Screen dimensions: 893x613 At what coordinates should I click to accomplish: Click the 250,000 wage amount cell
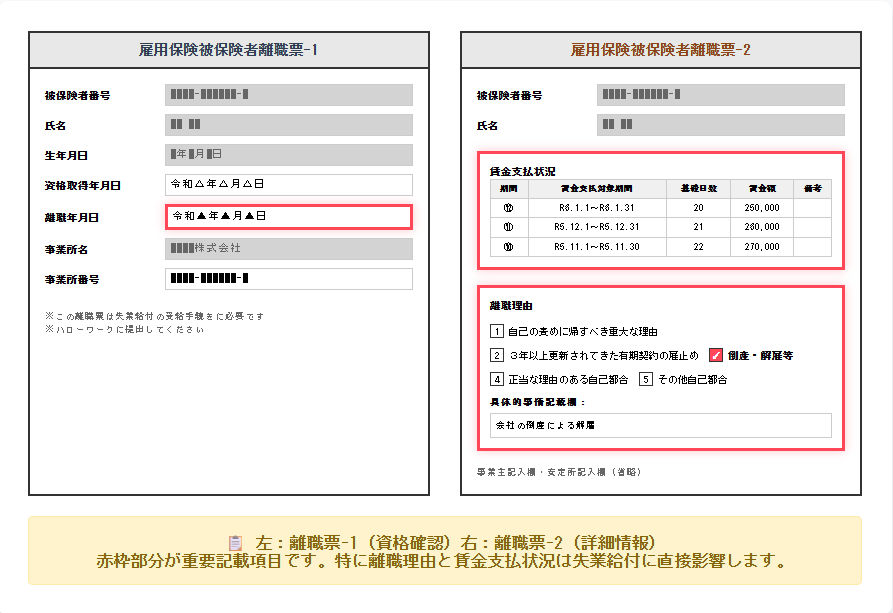click(762, 208)
